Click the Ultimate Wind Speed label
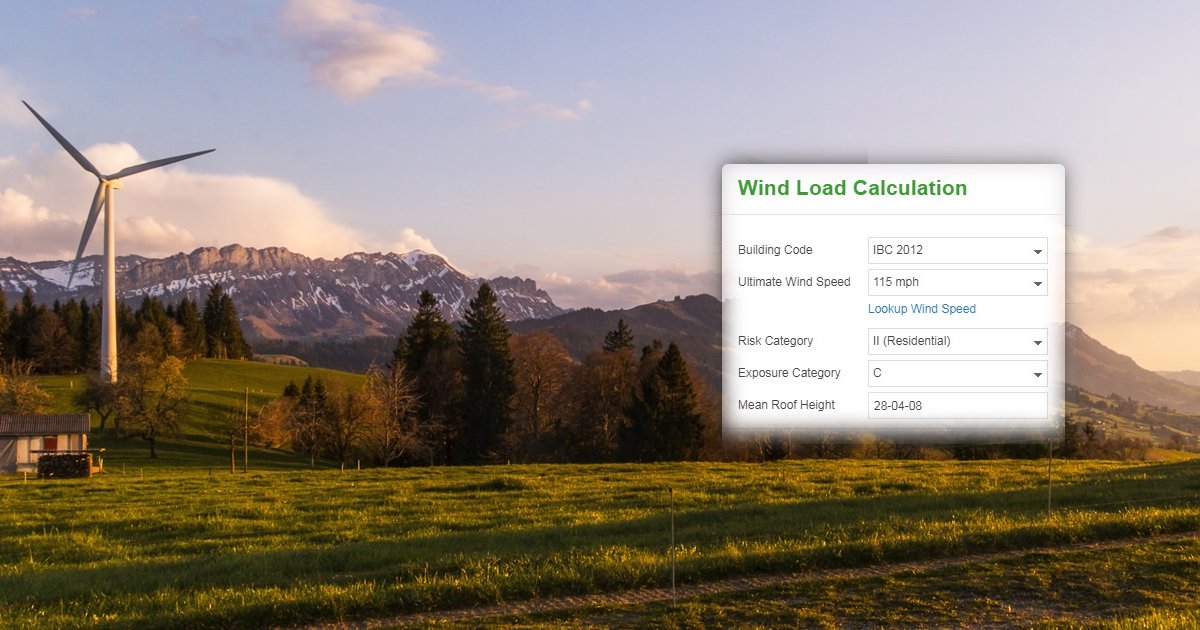Image resolution: width=1200 pixels, height=630 pixels. click(x=794, y=282)
